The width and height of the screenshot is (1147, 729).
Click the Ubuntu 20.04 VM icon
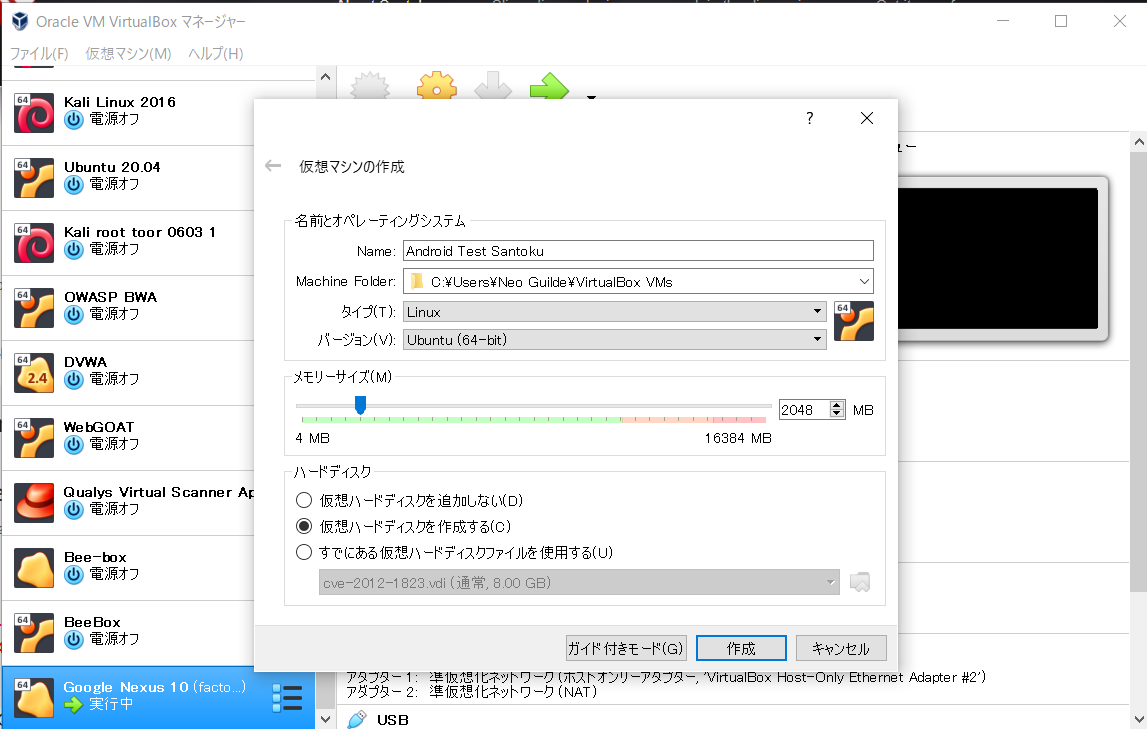point(34,178)
